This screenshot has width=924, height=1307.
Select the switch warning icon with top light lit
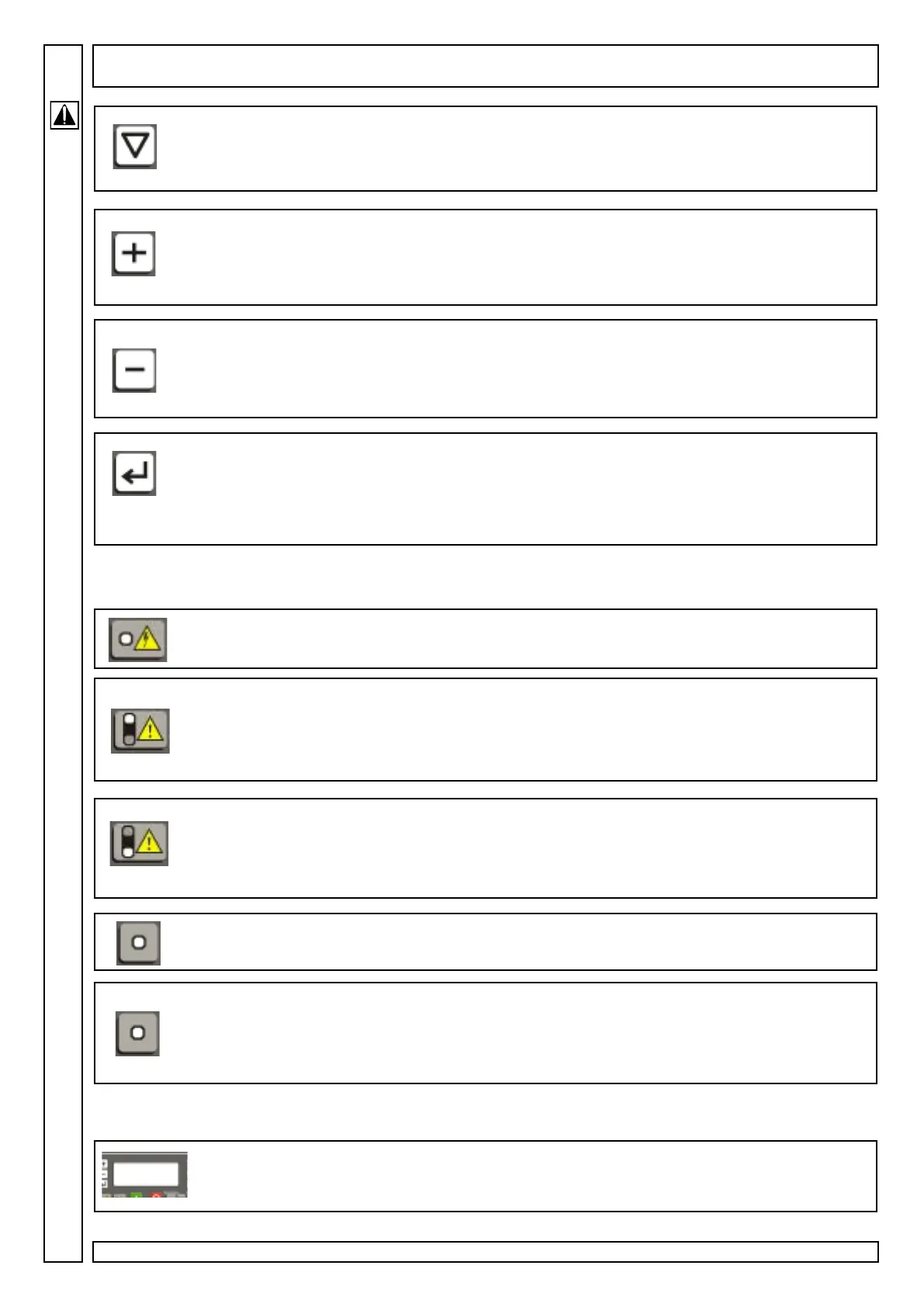pos(140,730)
